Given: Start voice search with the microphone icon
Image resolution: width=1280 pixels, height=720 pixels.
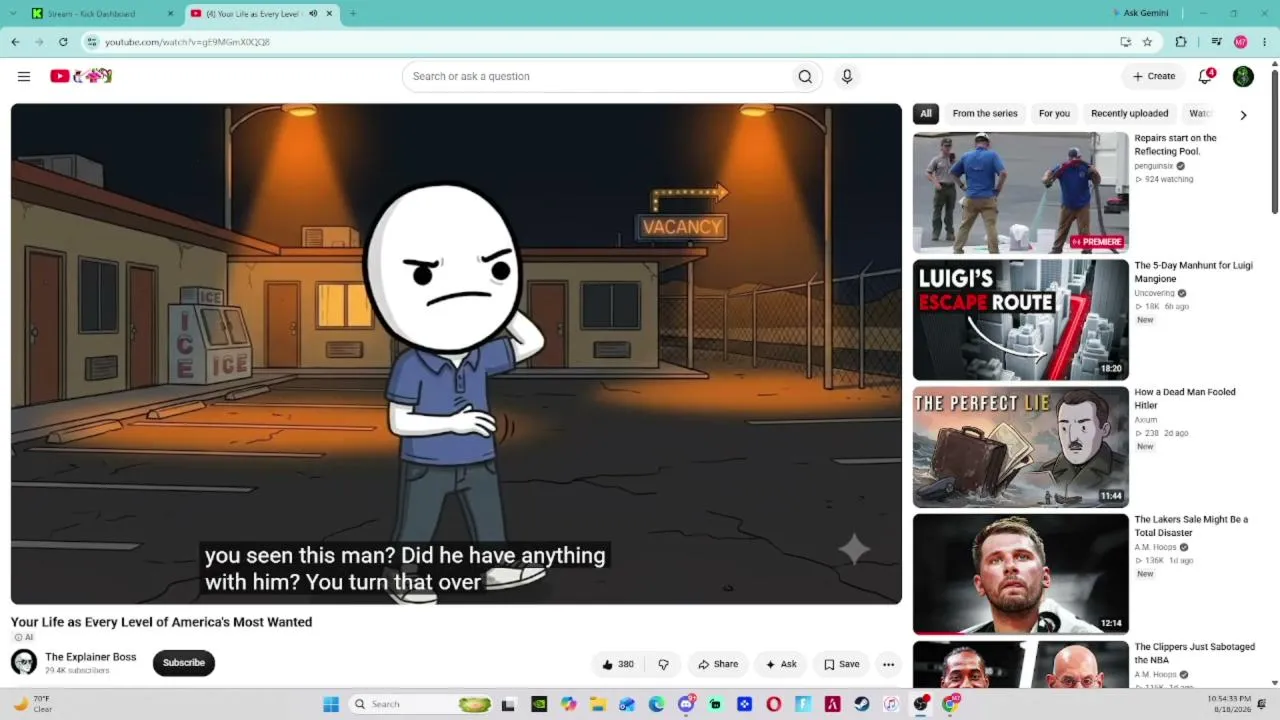Looking at the screenshot, I should point(847,76).
